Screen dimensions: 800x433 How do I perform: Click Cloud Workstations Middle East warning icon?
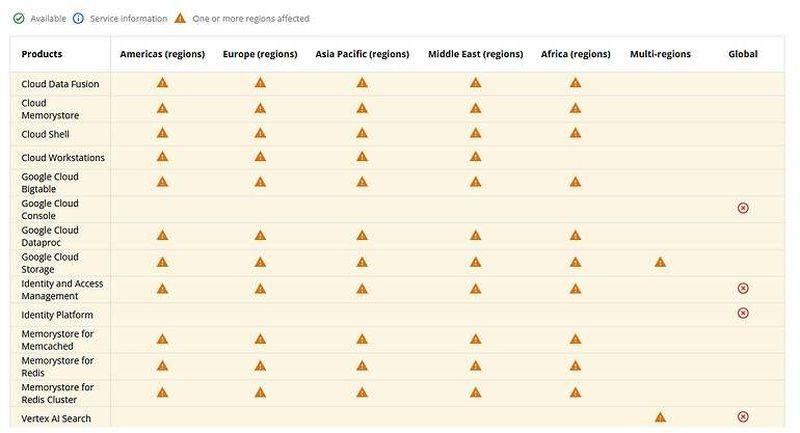[475, 157]
